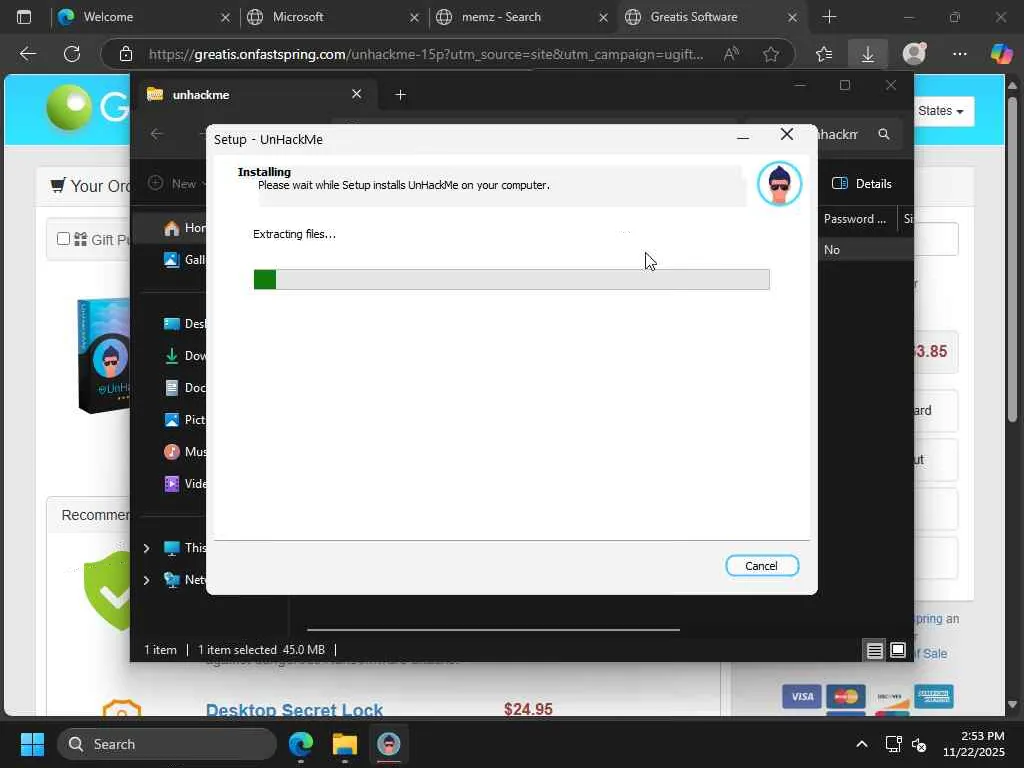Cancel the UnHackMe installation

coord(761,566)
